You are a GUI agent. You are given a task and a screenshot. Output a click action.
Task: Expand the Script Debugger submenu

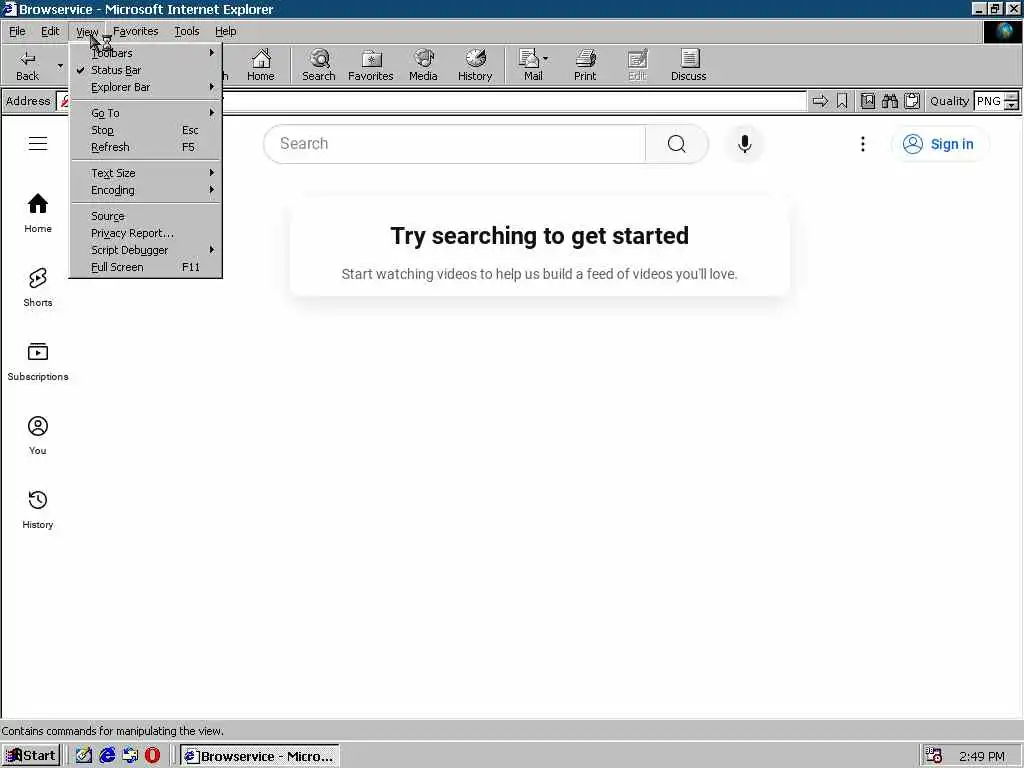pyautogui.click(x=146, y=250)
